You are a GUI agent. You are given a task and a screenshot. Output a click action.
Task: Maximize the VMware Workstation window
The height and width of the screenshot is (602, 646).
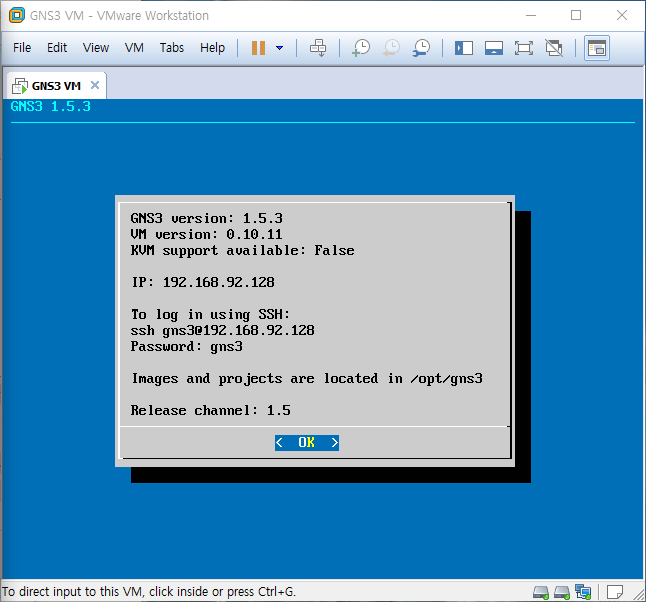tap(576, 15)
